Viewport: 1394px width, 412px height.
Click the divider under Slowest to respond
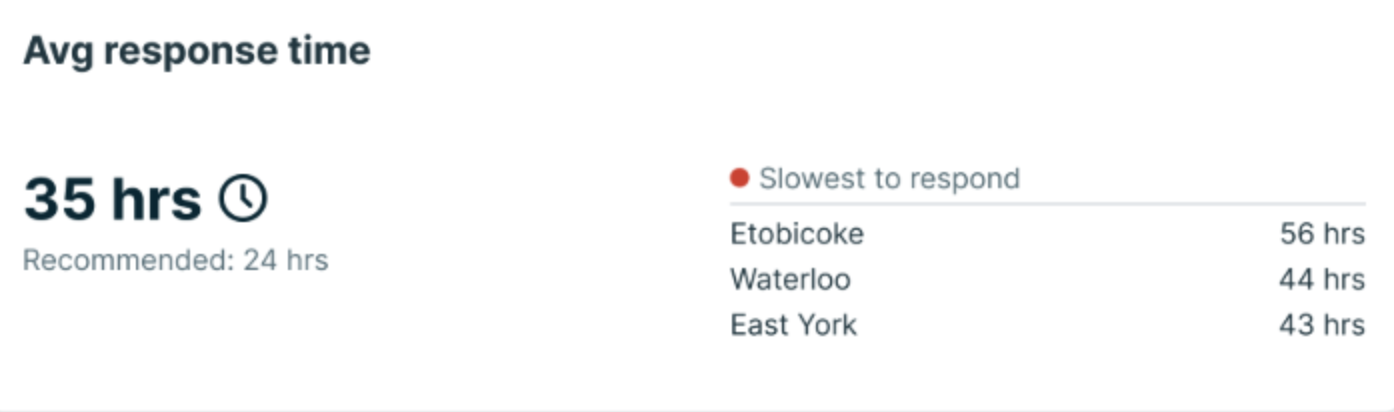(1047, 204)
